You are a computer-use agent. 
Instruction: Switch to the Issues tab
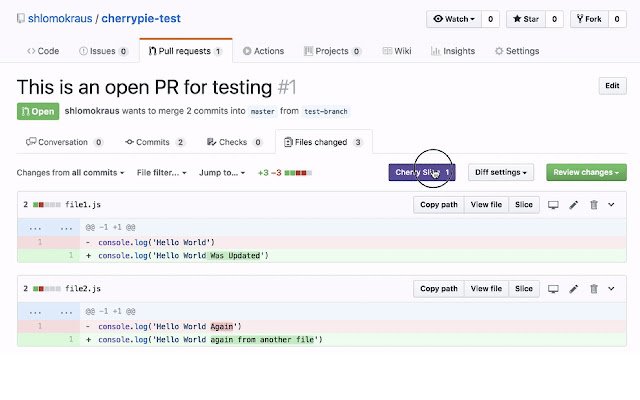coord(104,51)
